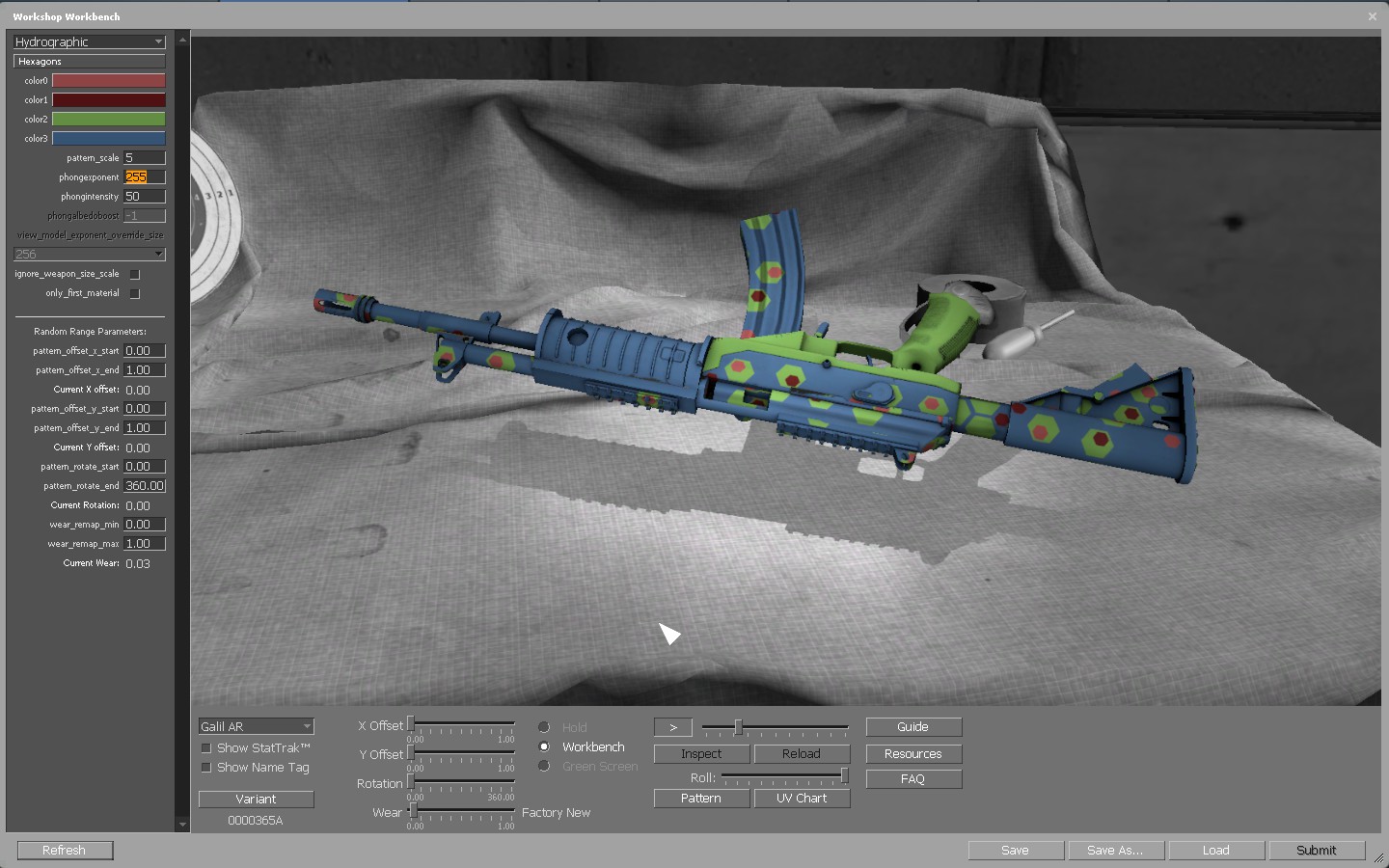This screenshot has width=1389, height=868.
Task: Close the Workshop Workbench window
Action: coord(1372,16)
